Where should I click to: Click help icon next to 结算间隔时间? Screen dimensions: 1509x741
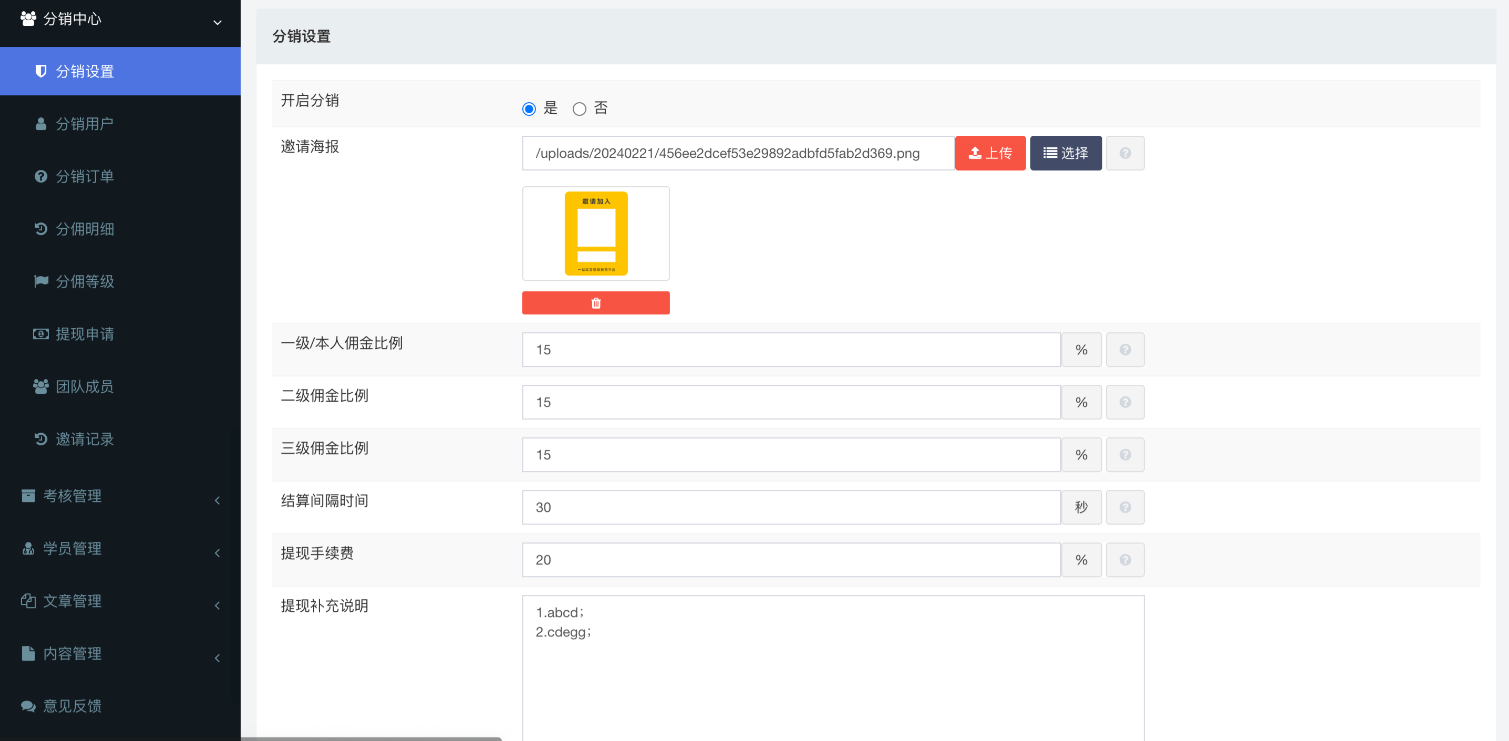(1125, 507)
